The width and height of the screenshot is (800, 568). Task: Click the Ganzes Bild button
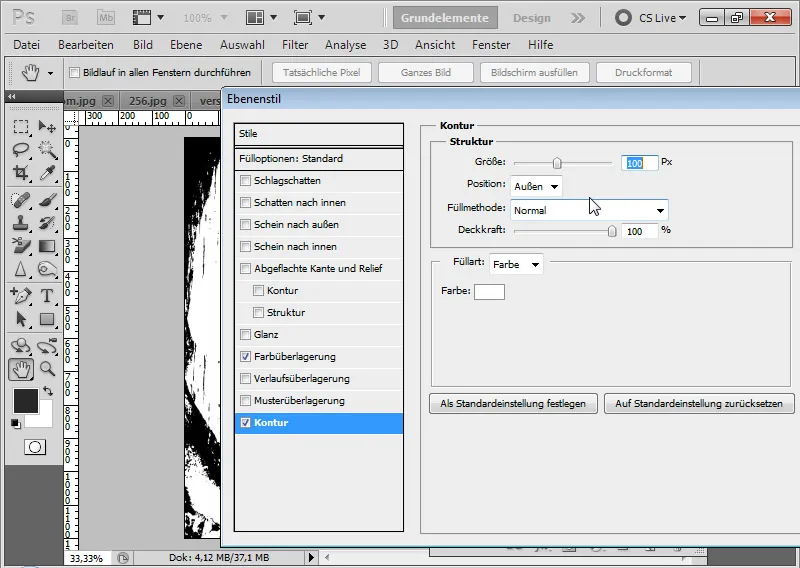pos(426,72)
